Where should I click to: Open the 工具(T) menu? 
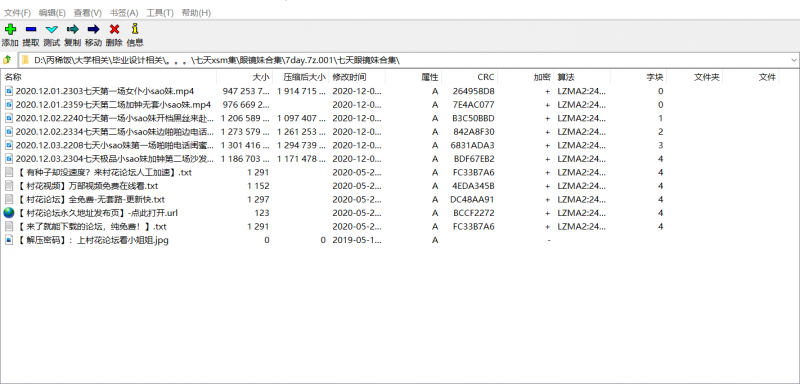tap(160, 13)
